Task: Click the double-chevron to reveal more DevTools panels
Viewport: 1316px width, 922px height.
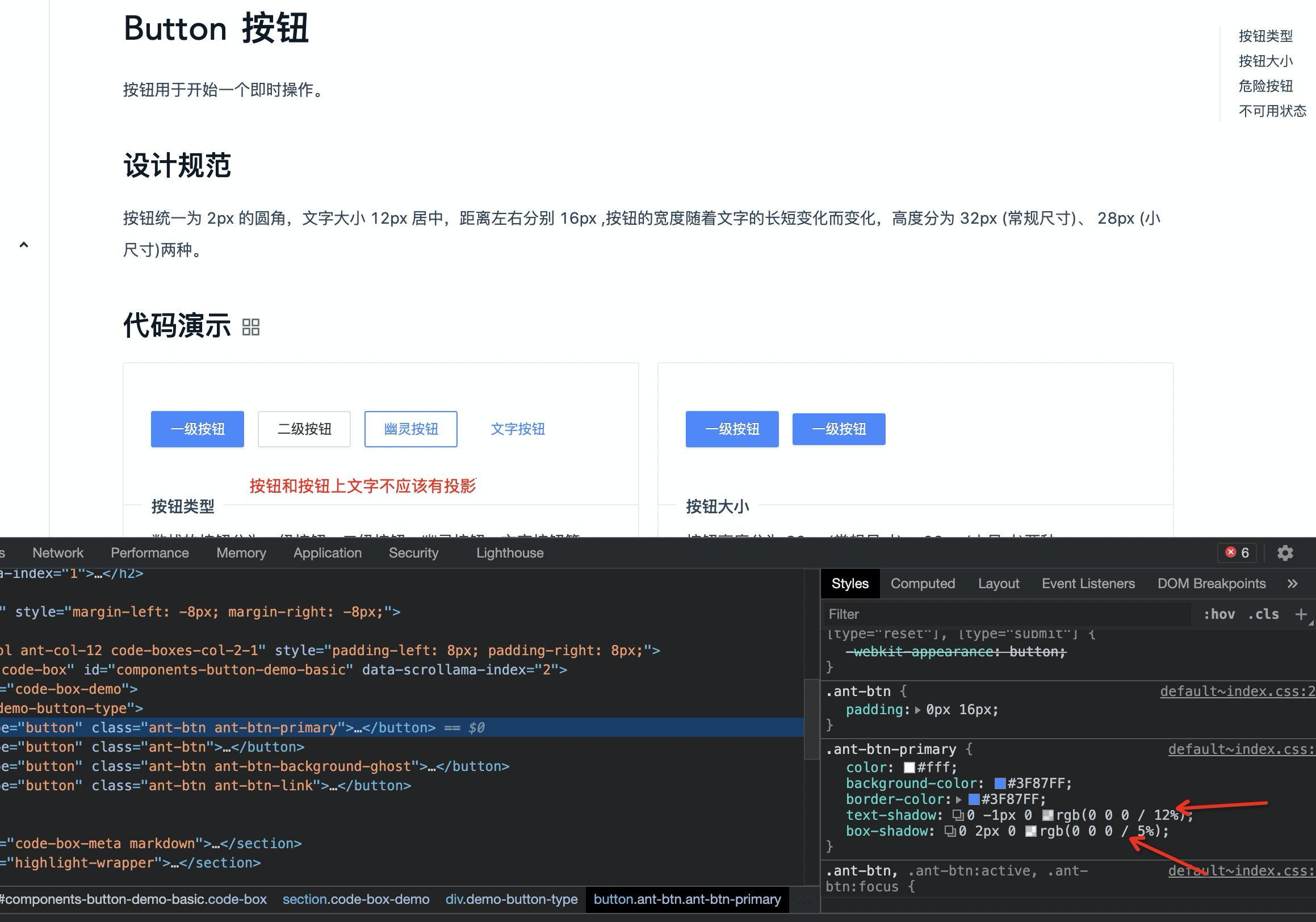Action: pos(1293,583)
